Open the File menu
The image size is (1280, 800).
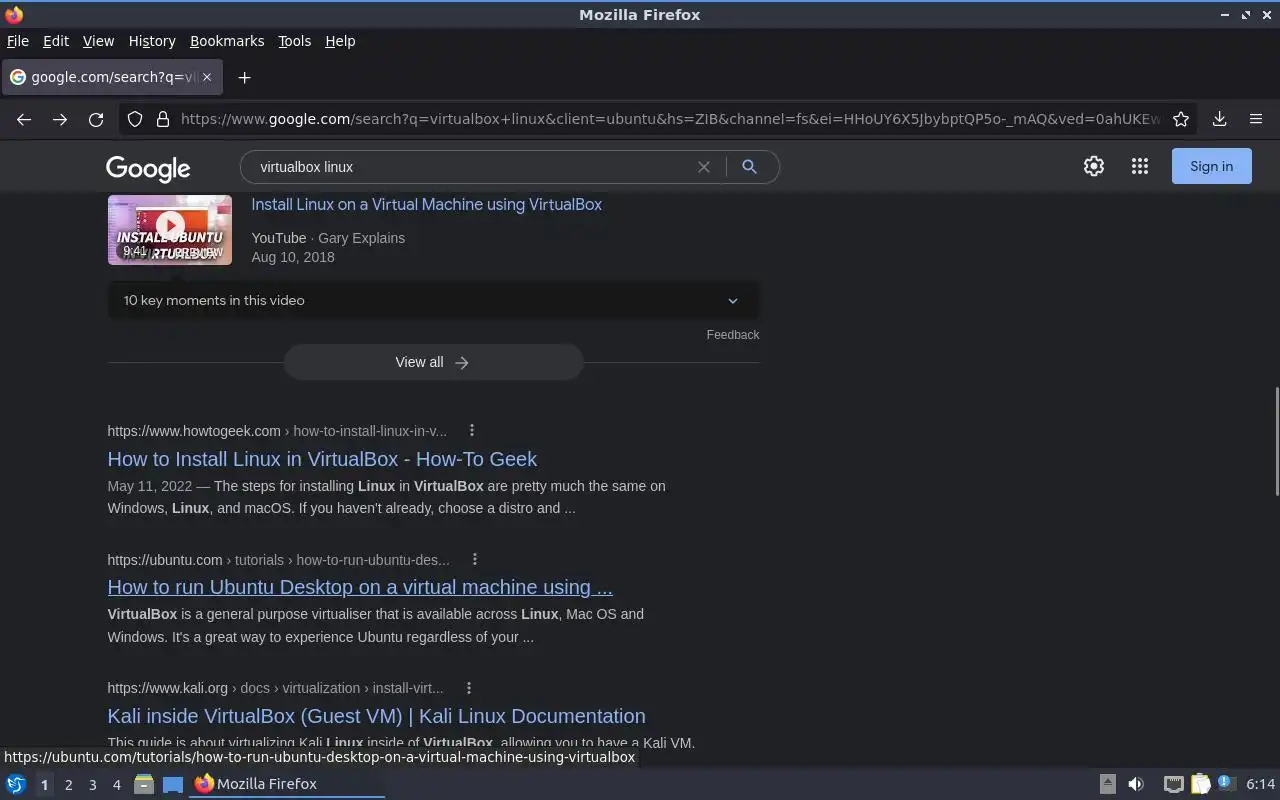[18, 41]
